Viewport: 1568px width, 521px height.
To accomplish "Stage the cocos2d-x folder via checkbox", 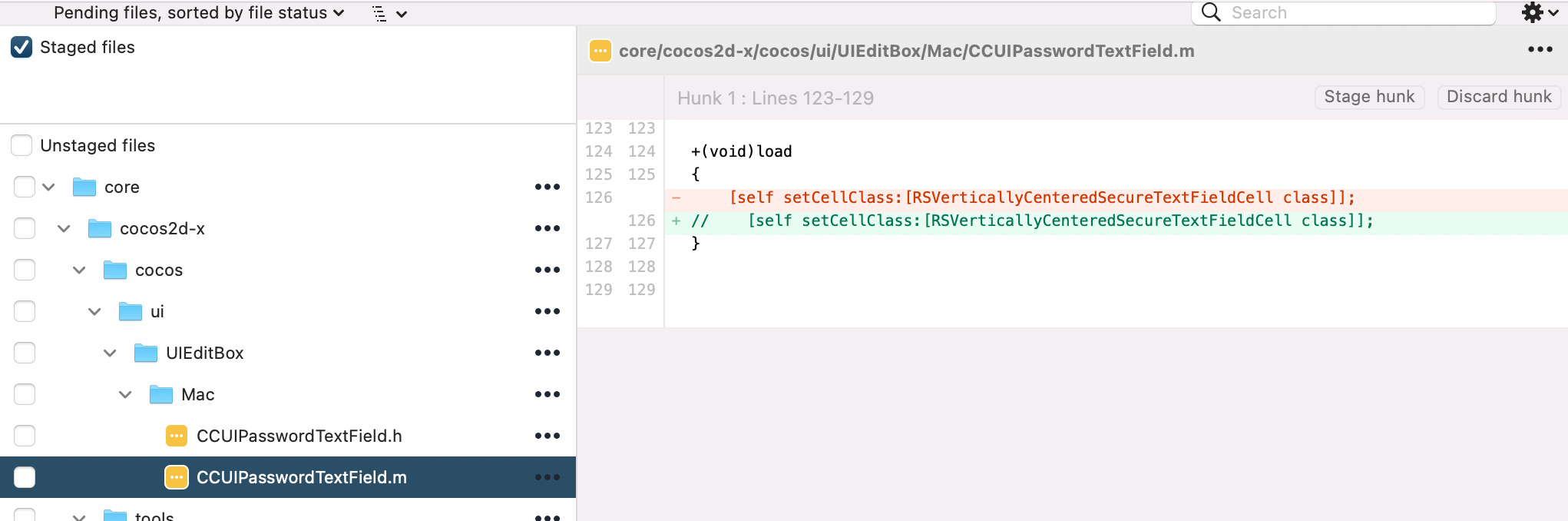I will 25,228.
